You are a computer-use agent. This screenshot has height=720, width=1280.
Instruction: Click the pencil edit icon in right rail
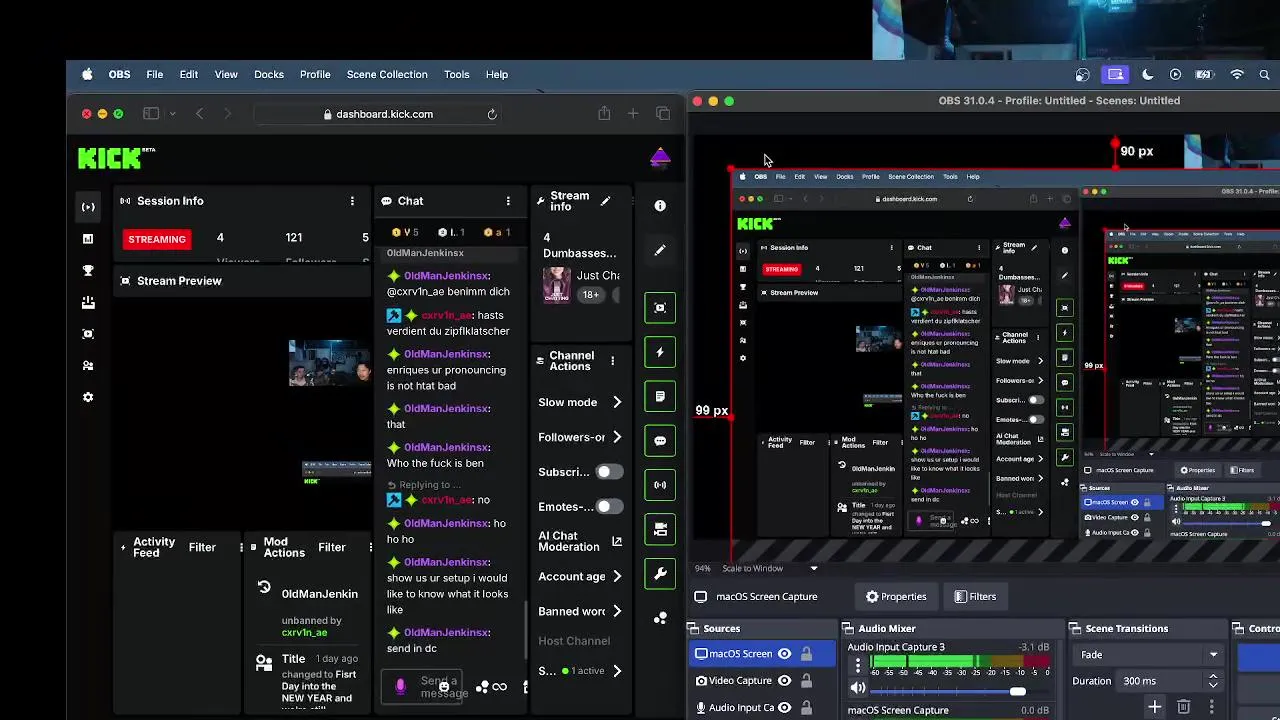pyautogui.click(x=660, y=250)
